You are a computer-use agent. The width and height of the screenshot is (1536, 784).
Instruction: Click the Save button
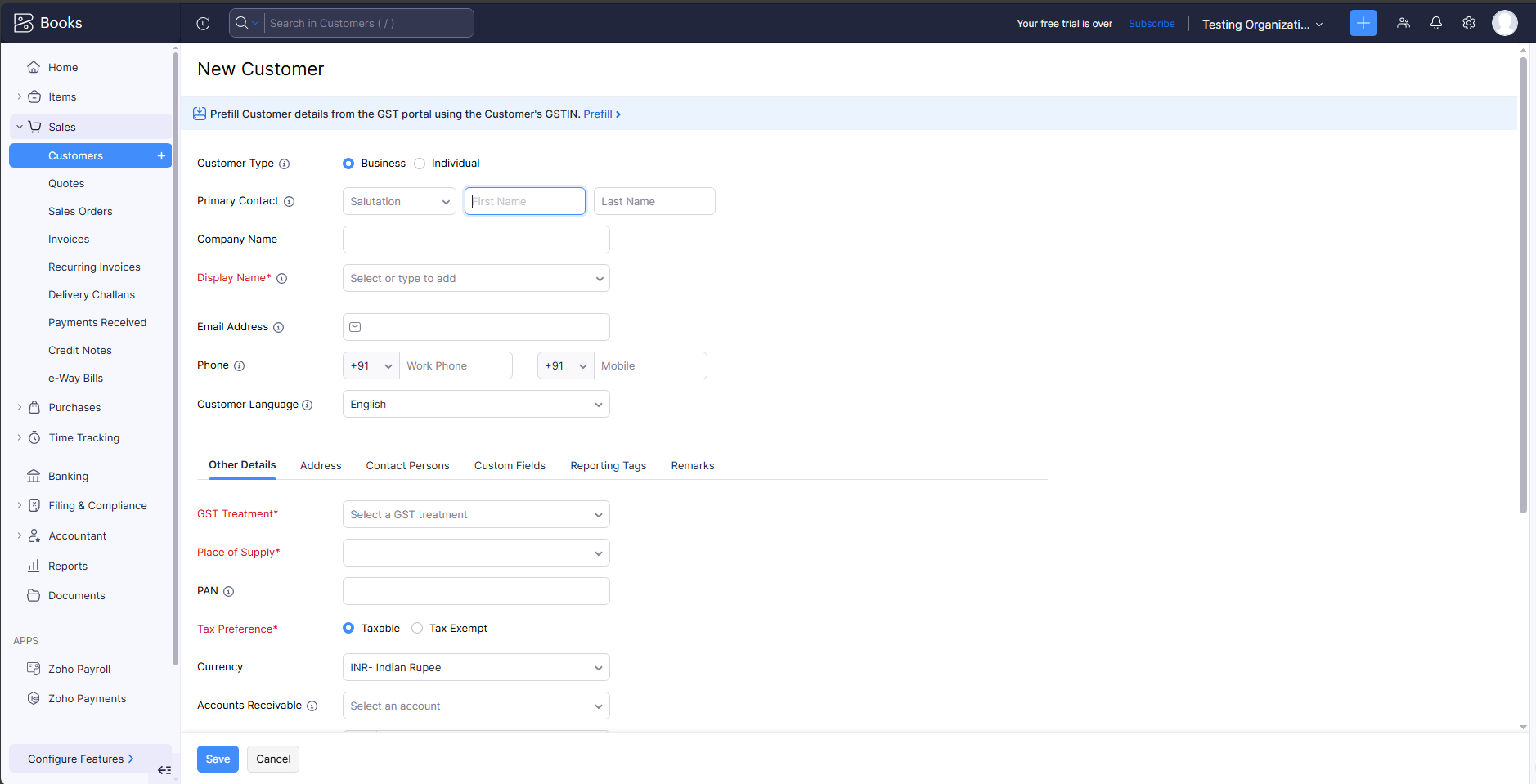tap(218, 759)
